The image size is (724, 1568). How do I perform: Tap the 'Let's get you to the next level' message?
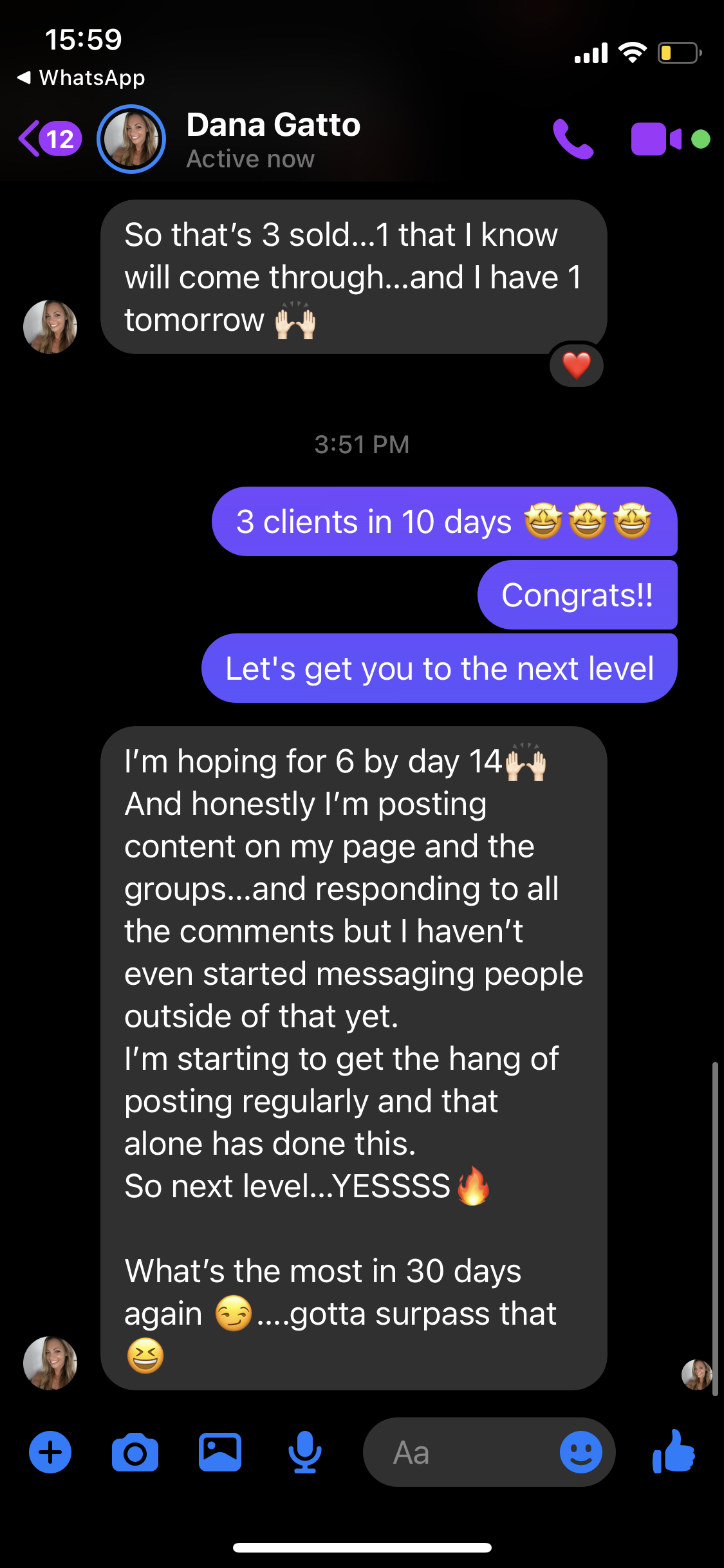click(x=440, y=668)
